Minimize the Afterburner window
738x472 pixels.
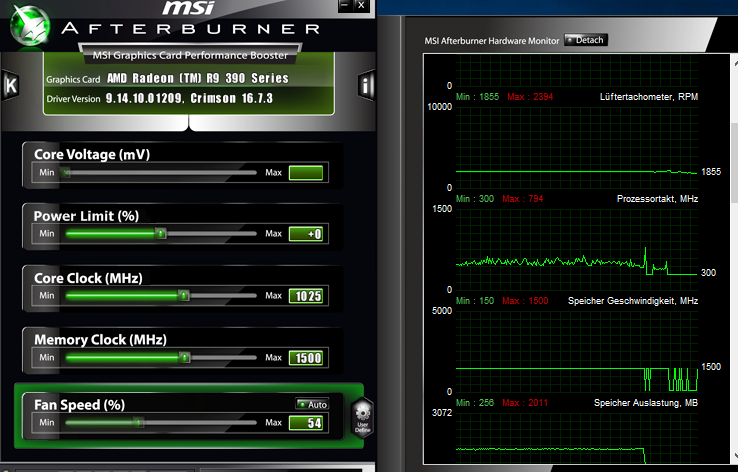click(x=345, y=6)
